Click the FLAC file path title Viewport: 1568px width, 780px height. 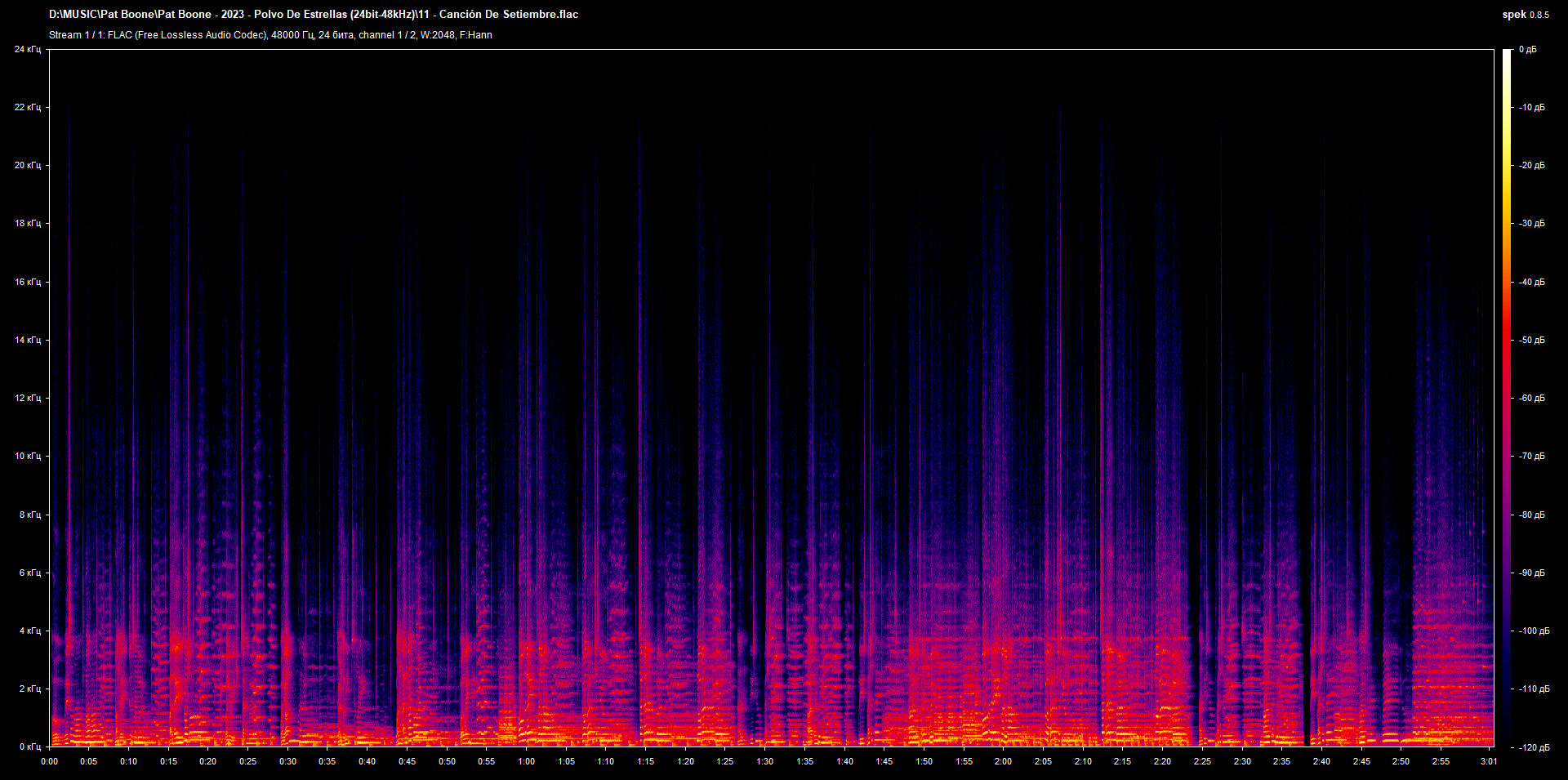pos(314,15)
